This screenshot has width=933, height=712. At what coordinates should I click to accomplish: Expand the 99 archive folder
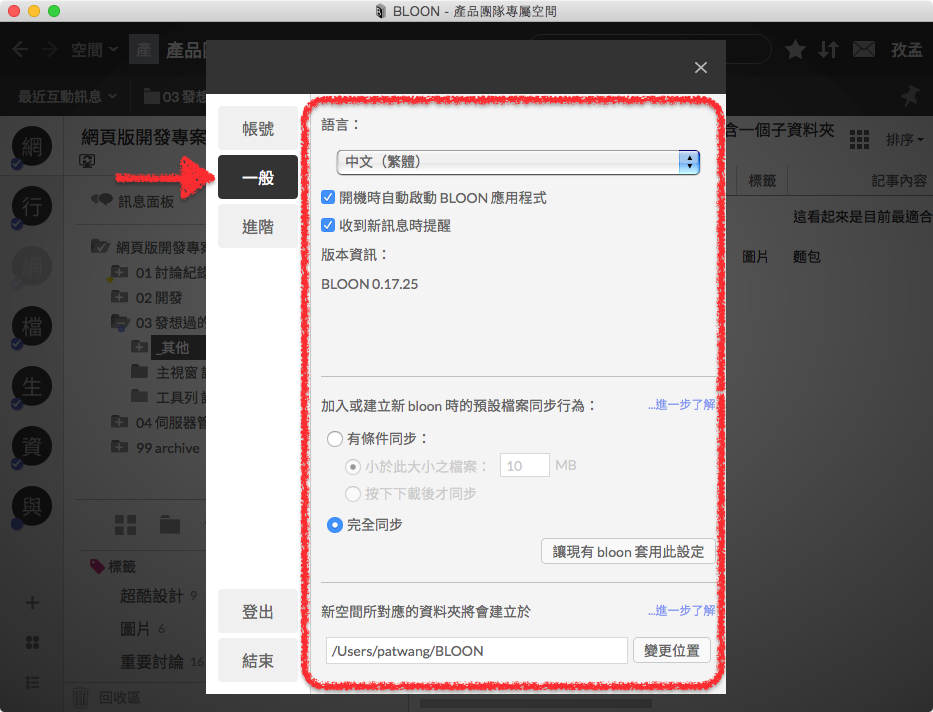point(120,447)
